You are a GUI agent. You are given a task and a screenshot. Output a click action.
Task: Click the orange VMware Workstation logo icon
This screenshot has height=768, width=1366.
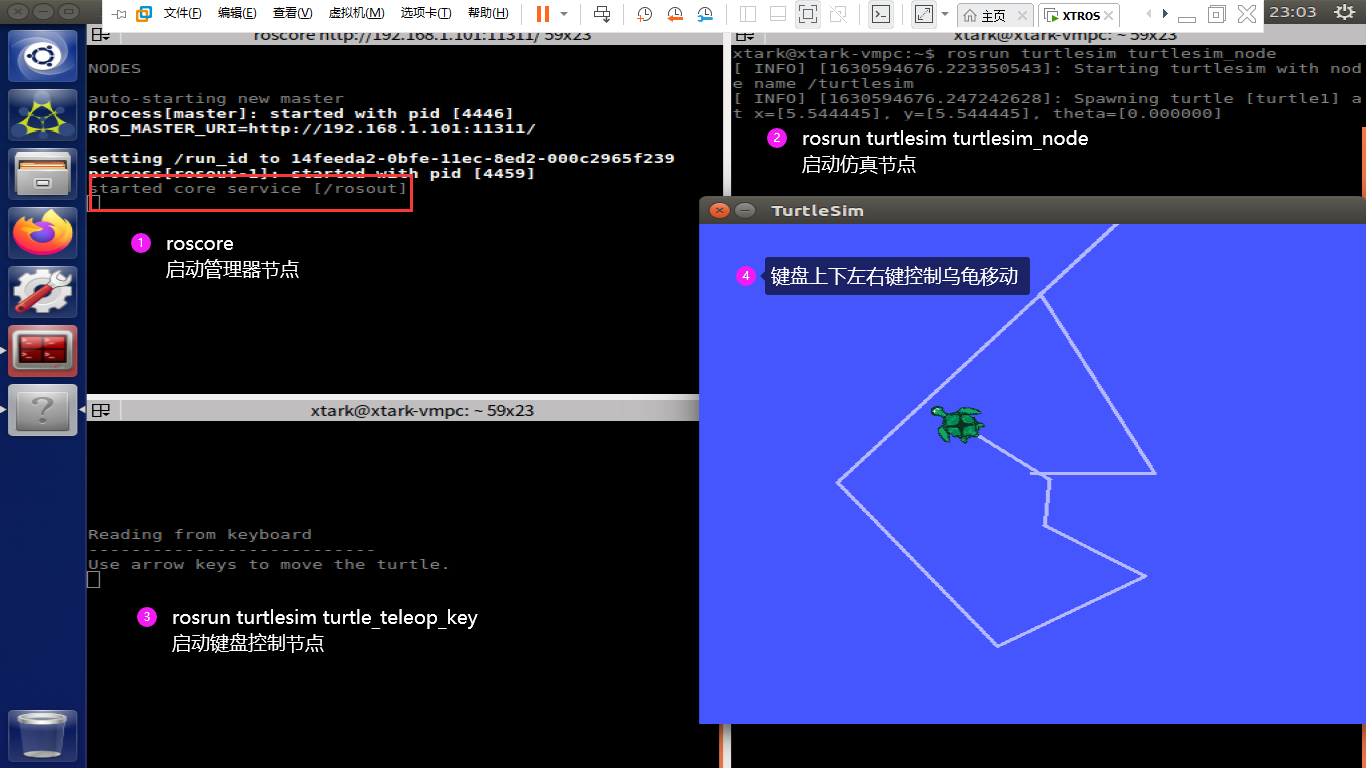(x=144, y=14)
